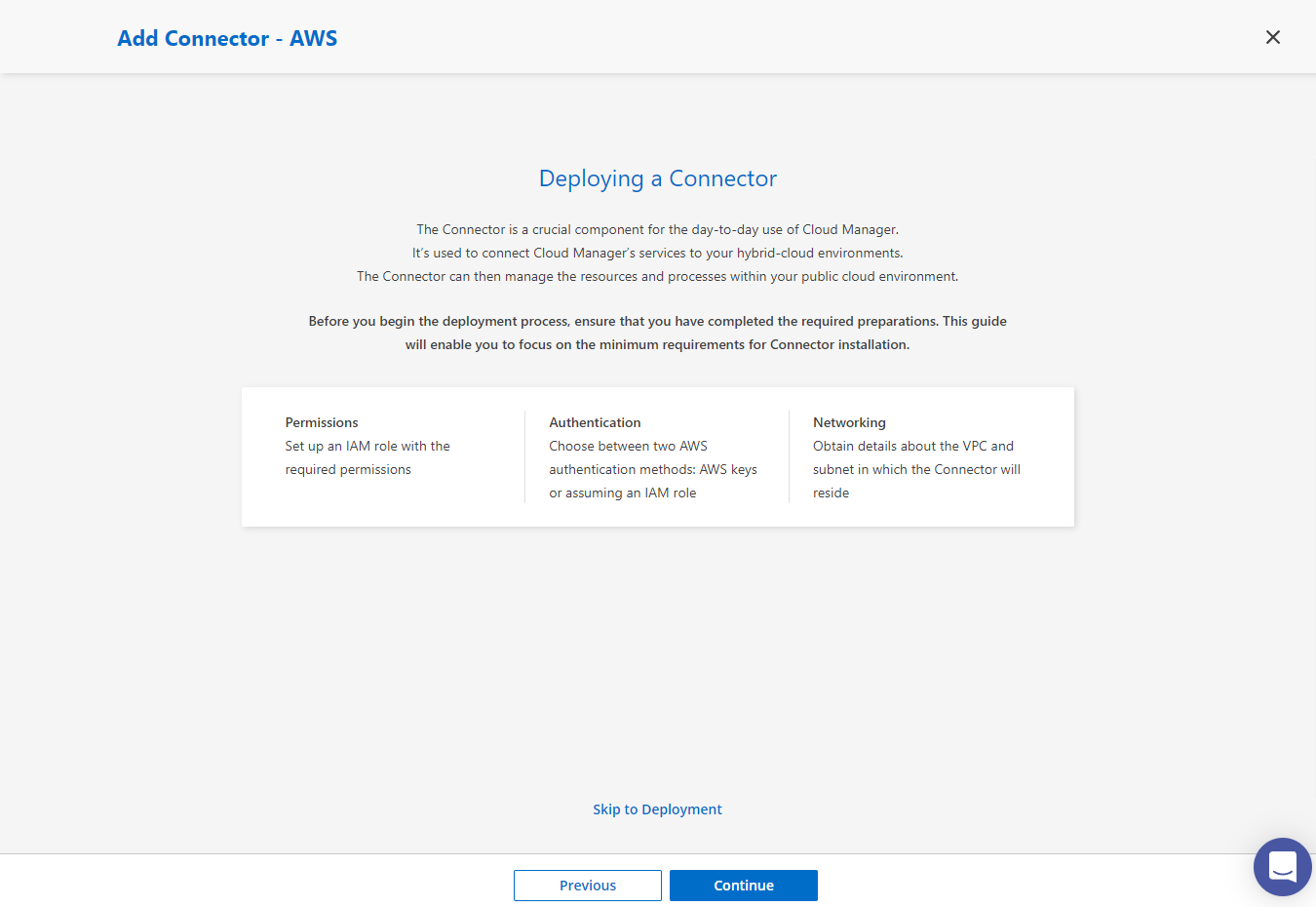1316x907 pixels.
Task: Click 'Obtain details about the VPC and' text
Action: pyautogui.click(x=913, y=446)
